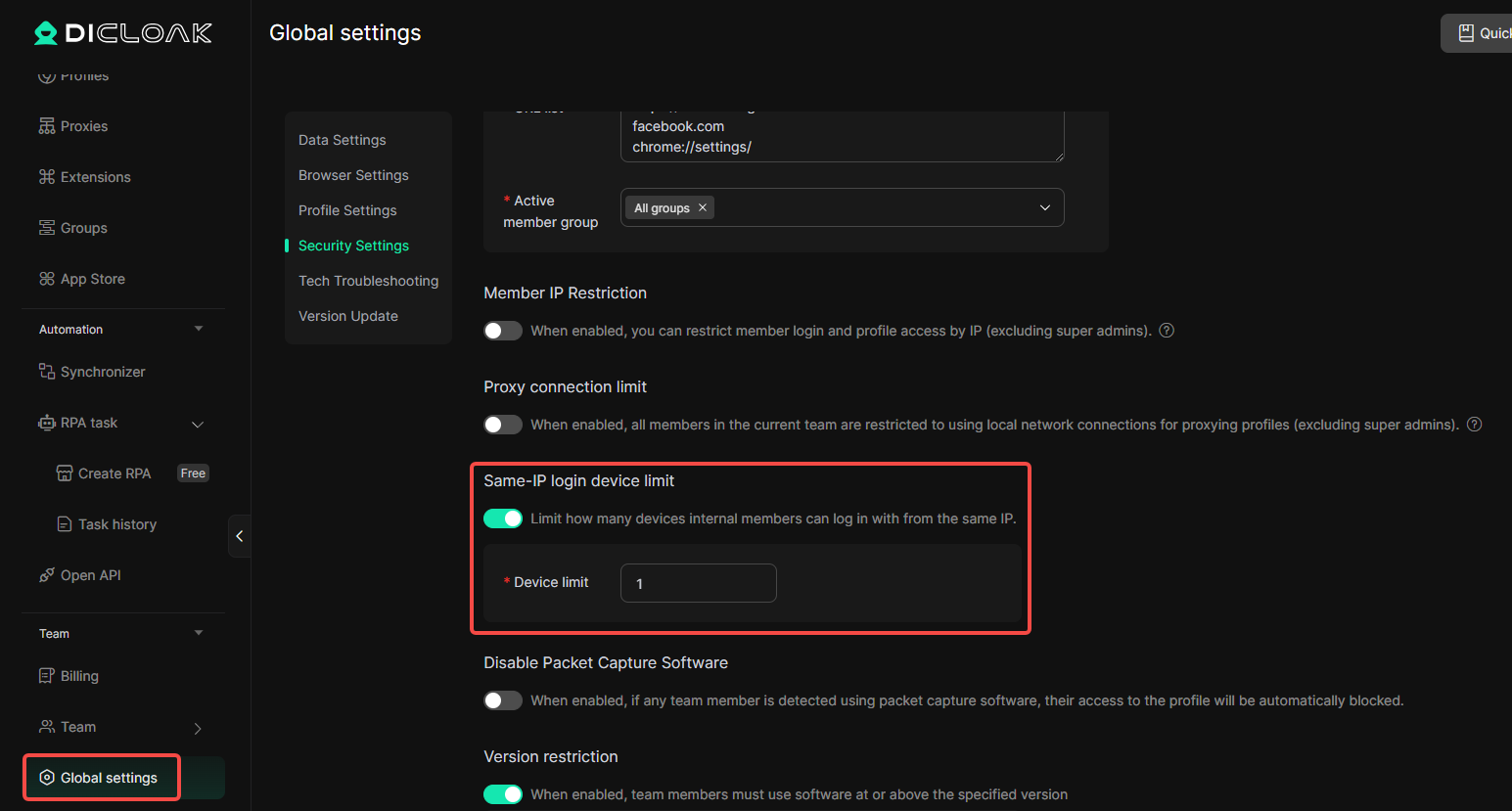Open Synchronizer from the sidebar
1512x811 pixels.
coord(92,372)
